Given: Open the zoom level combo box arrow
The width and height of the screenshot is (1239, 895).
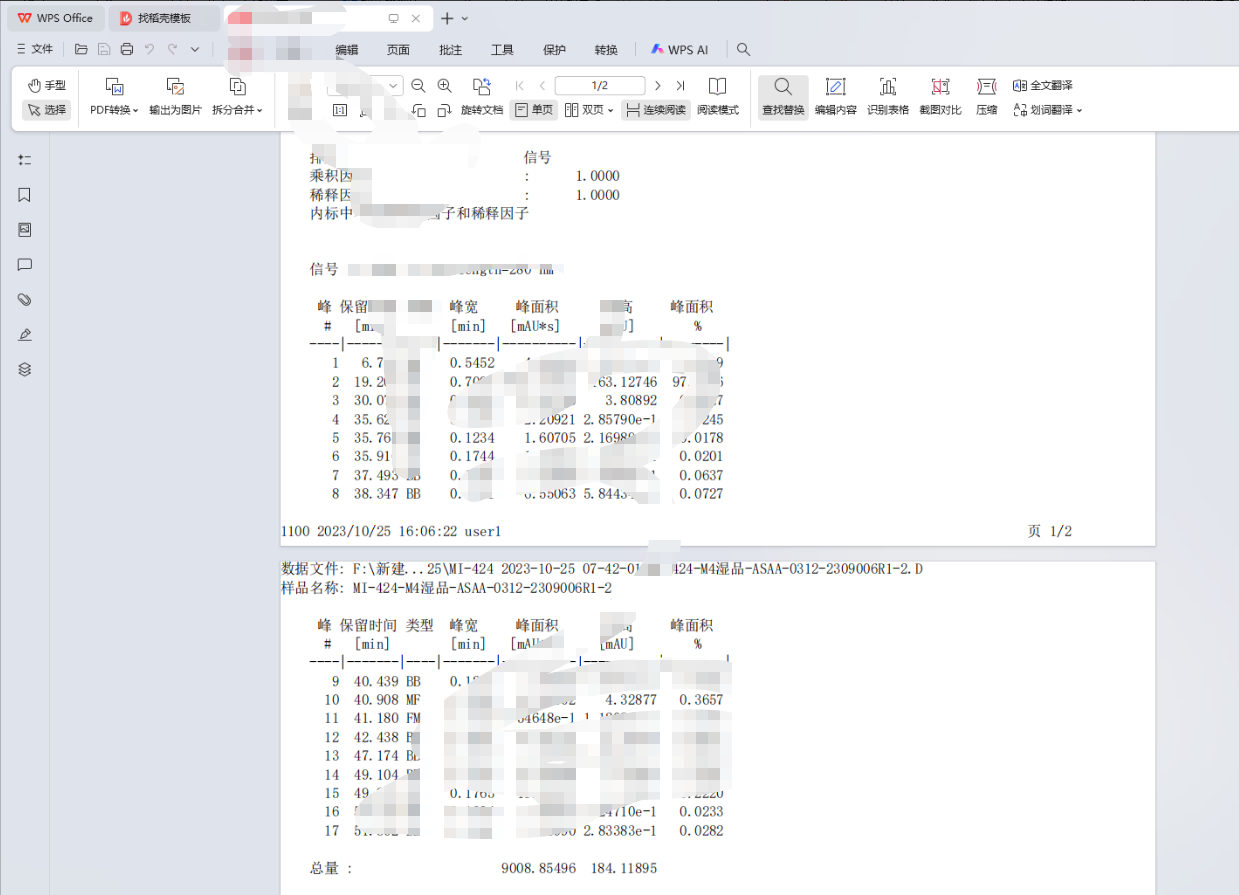Looking at the screenshot, I should click(393, 86).
